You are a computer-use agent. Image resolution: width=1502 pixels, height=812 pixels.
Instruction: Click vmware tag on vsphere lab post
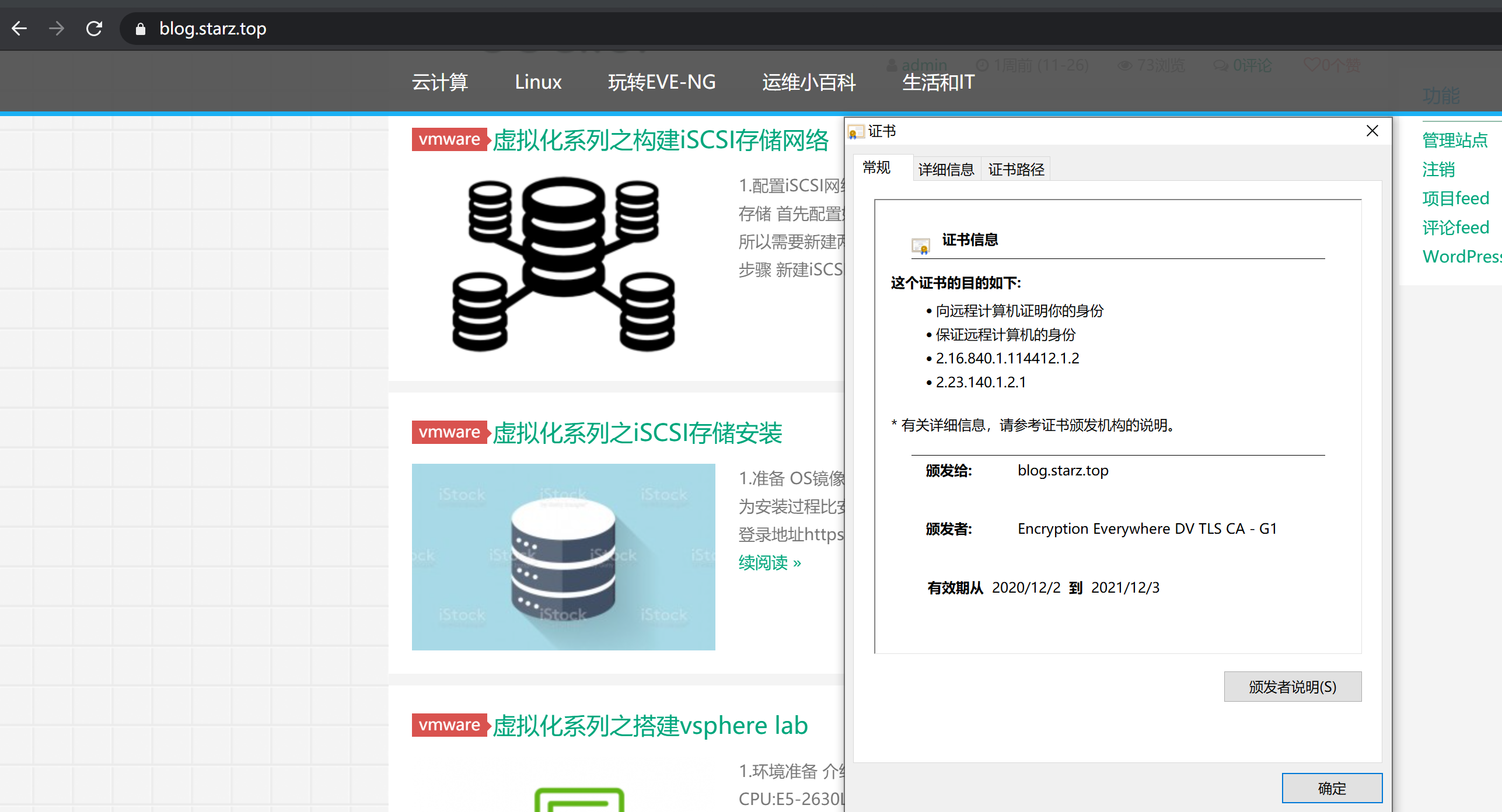pyautogui.click(x=449, y=725)
